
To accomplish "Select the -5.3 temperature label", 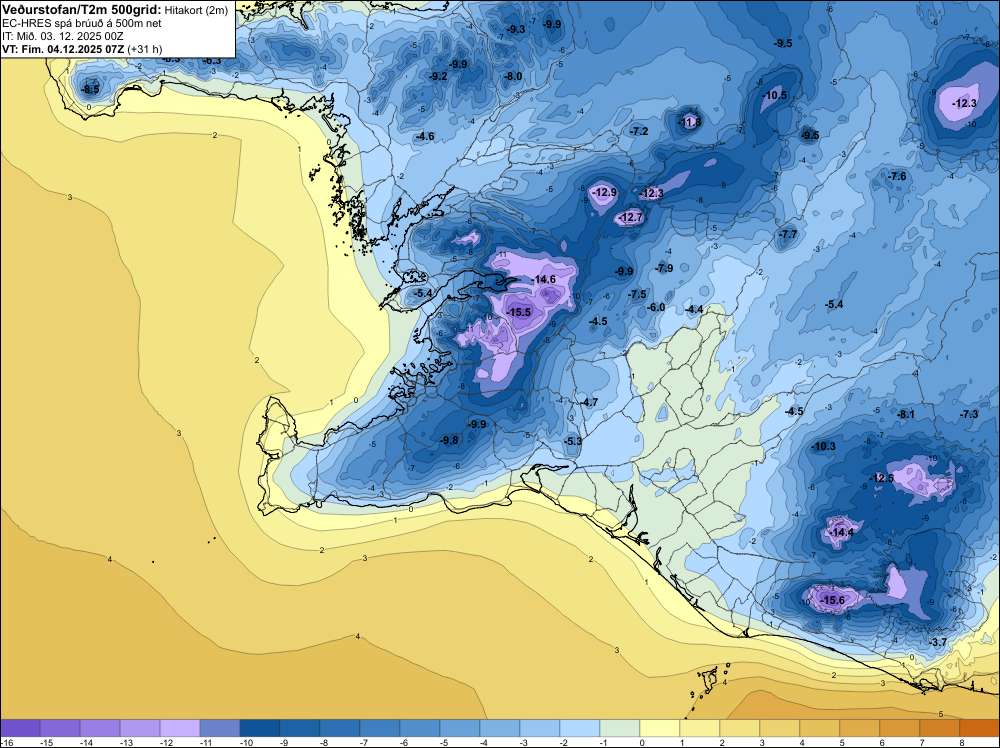I will (x=573, y=441).
